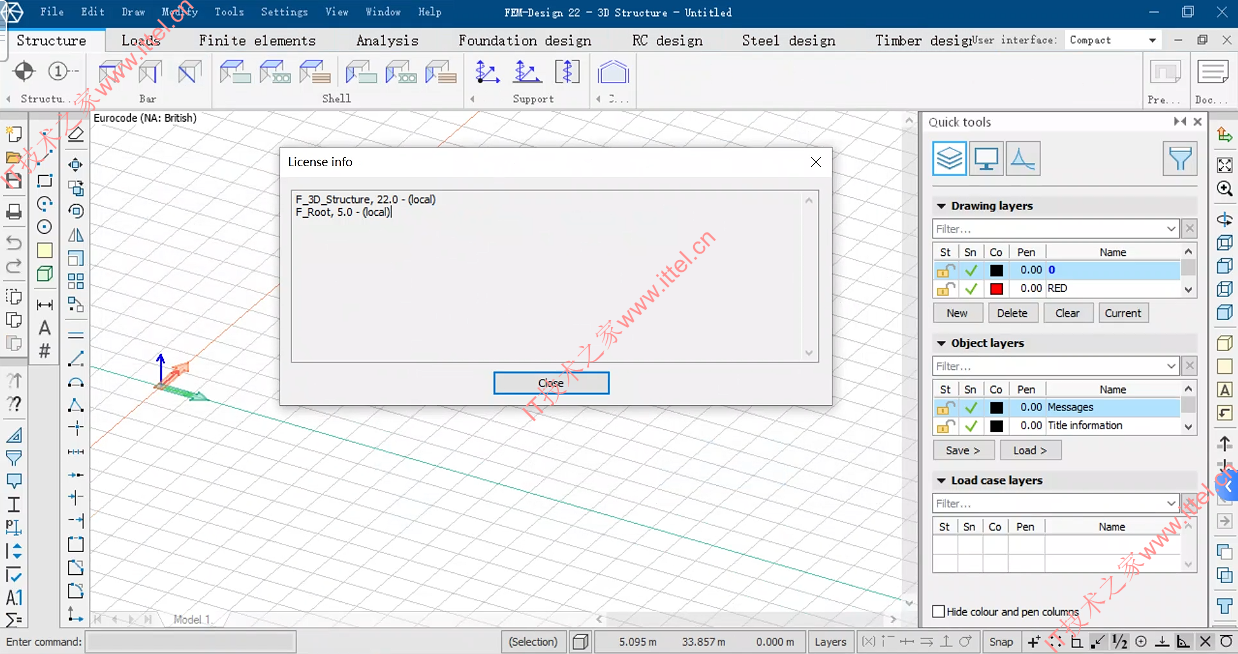Select the Beam tool in Bar group
The height and width of the screenshot is (654, 1238).
pos(111,73)
